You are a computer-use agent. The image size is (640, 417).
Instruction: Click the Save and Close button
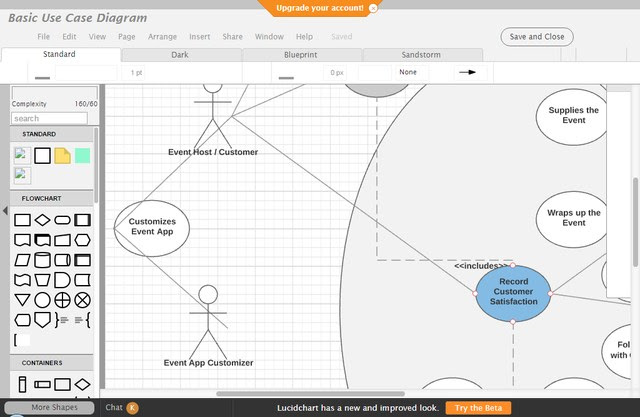[537, 37]
